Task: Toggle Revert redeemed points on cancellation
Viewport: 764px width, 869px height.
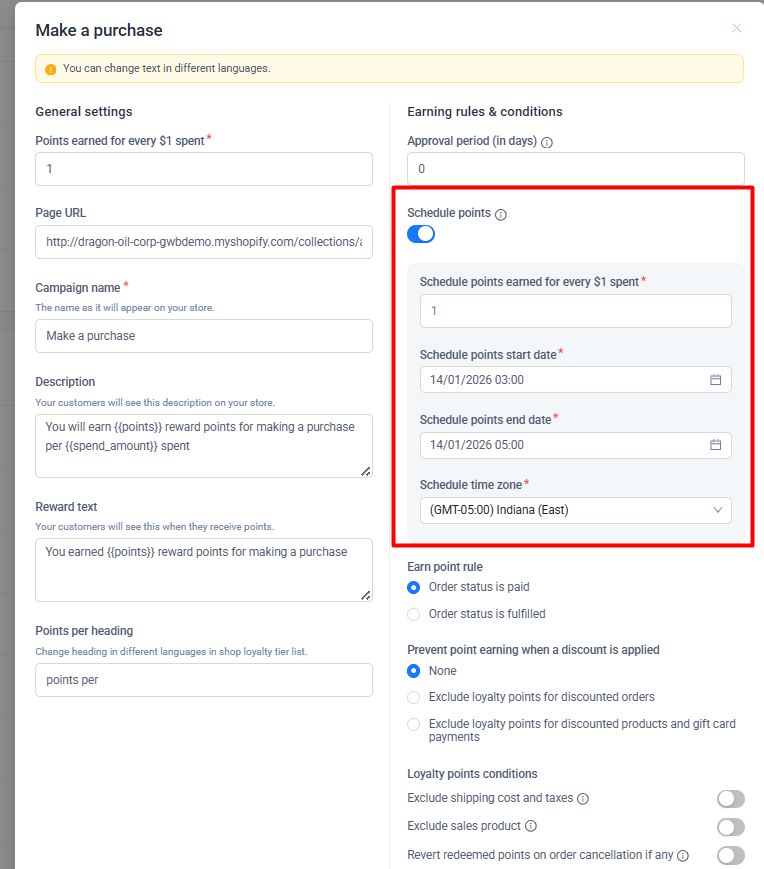Action: (731, 855)
